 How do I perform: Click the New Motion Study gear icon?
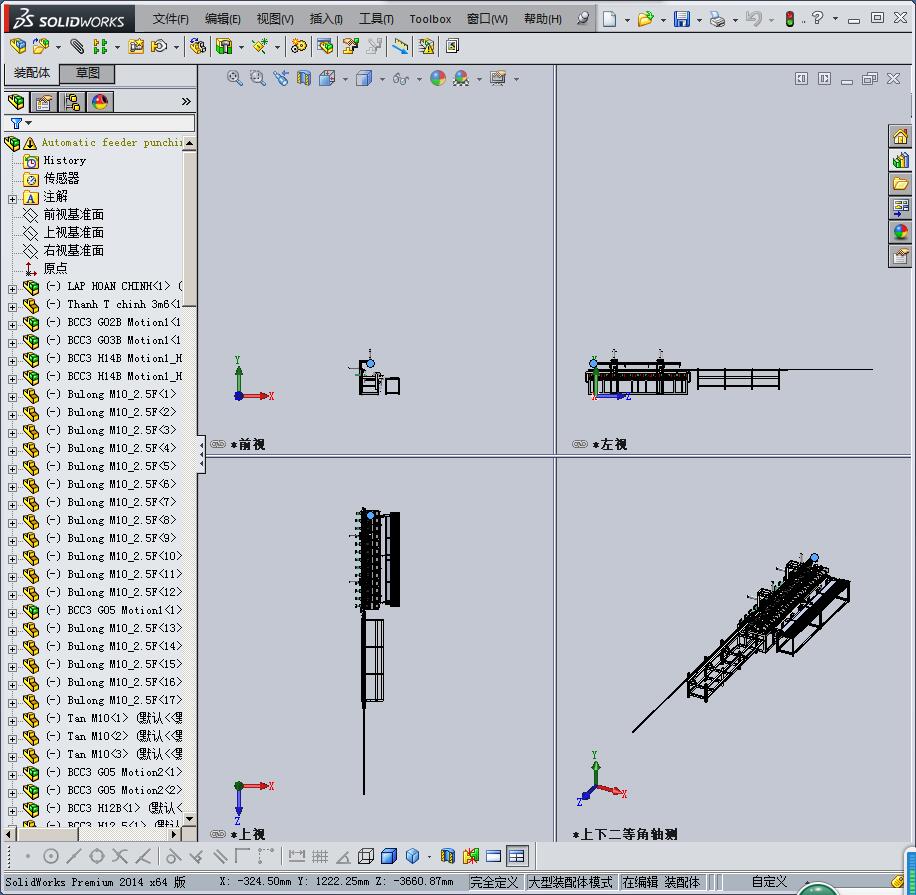299,46
